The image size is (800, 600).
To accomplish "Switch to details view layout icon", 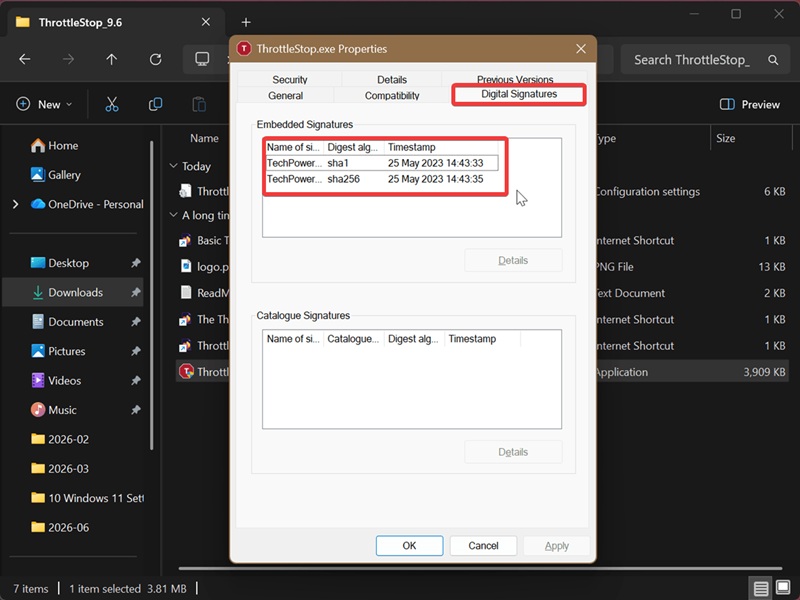I will coord(761,589).
